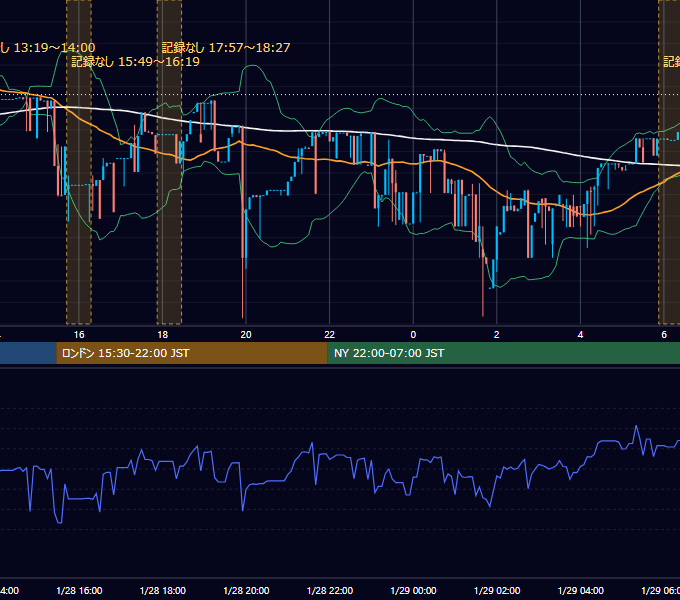
Task: Click the hour label 22 on upper axis
Action: 330,335
